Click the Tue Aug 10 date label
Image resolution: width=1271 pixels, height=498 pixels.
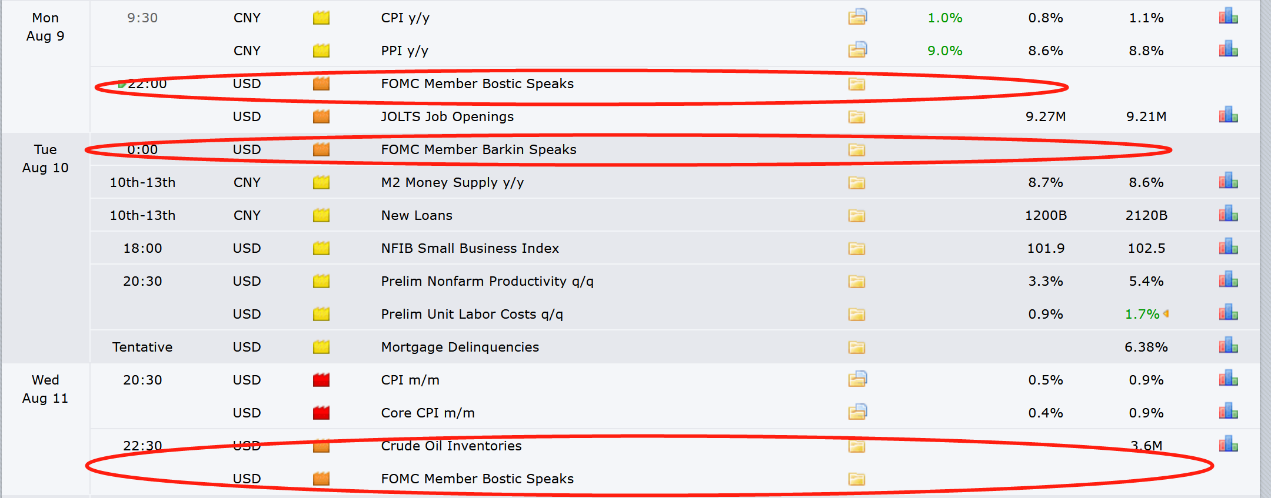point(45,158)
